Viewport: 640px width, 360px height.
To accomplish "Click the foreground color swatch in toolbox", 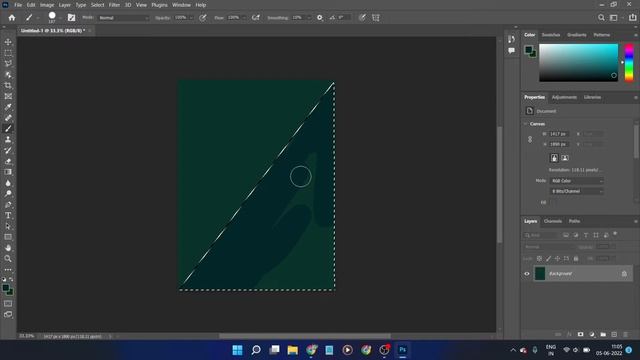I will (x=6, y=288).
